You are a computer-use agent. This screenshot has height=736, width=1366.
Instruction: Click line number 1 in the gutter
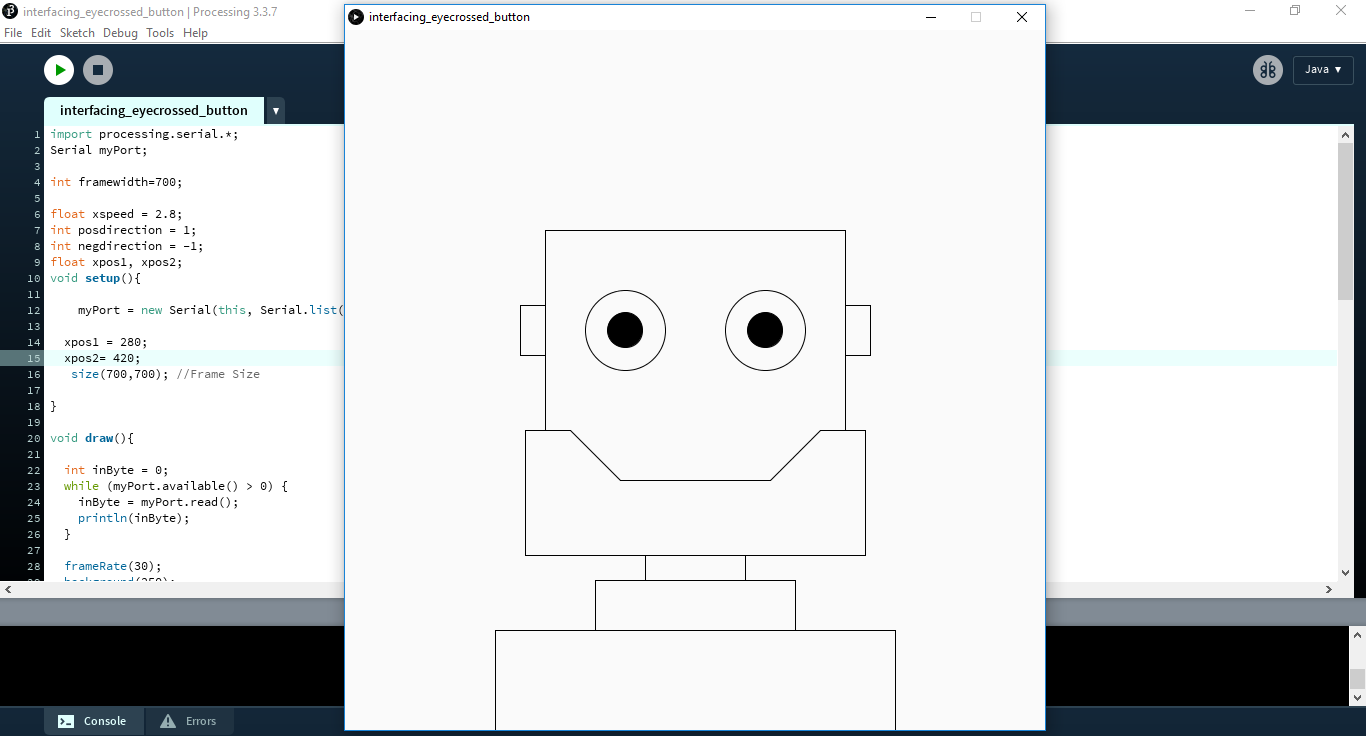(38, 134)
